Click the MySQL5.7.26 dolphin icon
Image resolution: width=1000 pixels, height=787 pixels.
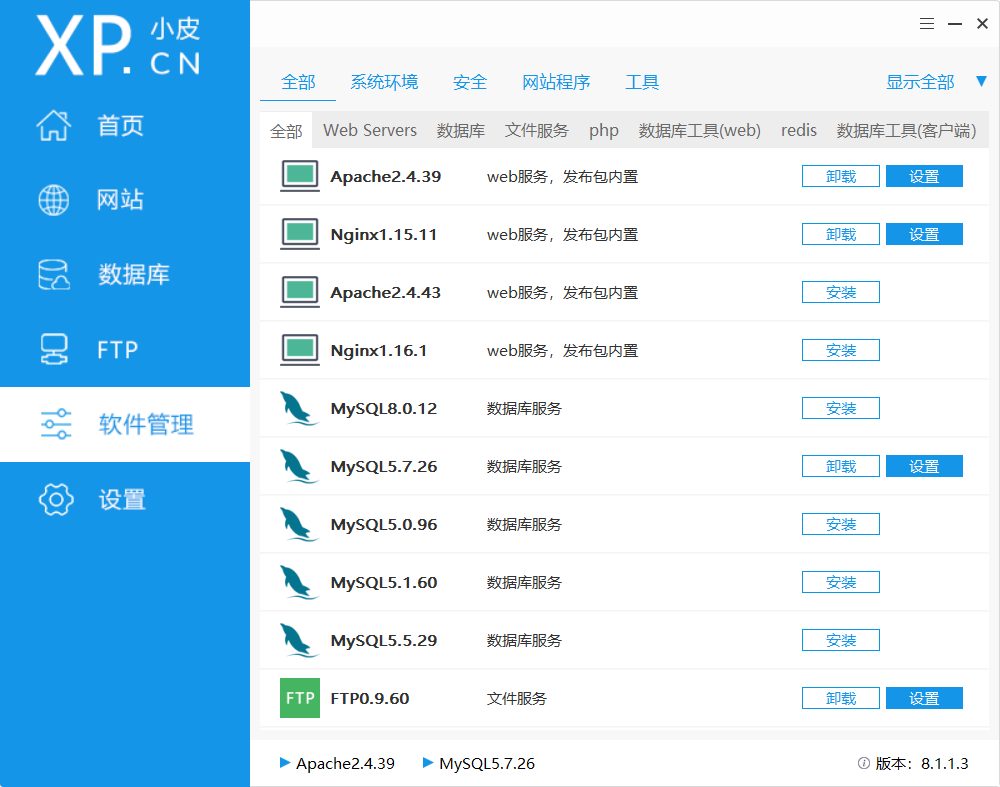point(298,466)
